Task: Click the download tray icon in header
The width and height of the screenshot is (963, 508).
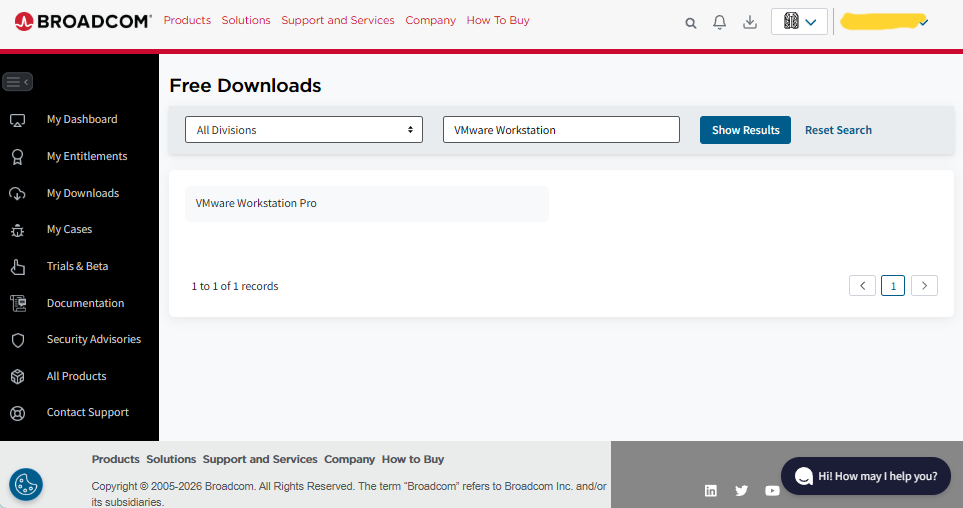Action: (750, 22)
